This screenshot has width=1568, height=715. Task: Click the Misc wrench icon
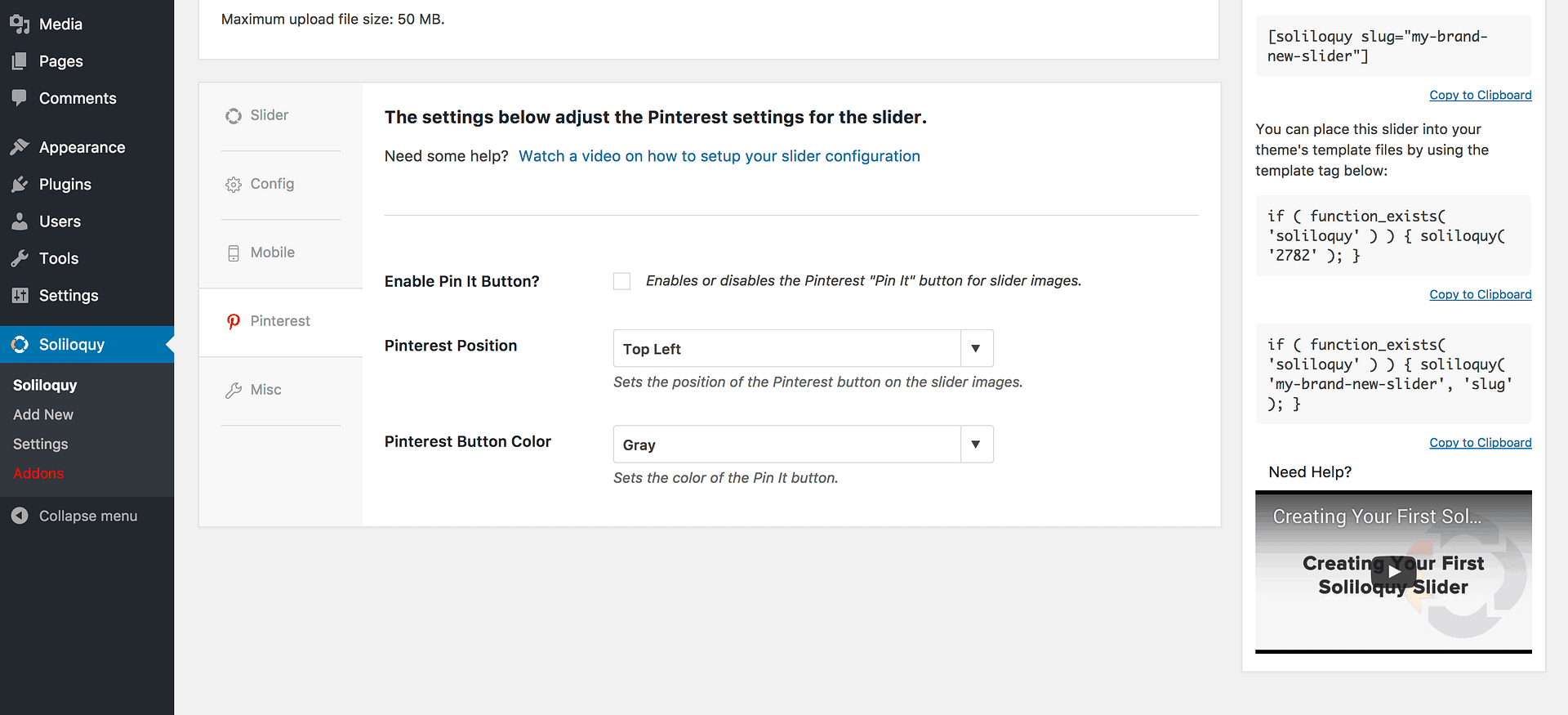coord(234,391)
